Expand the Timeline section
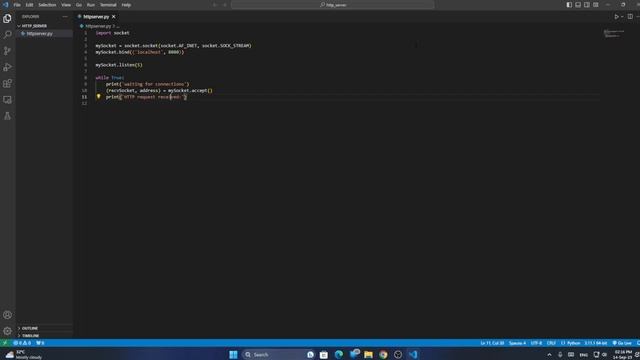 click(30, 336)
